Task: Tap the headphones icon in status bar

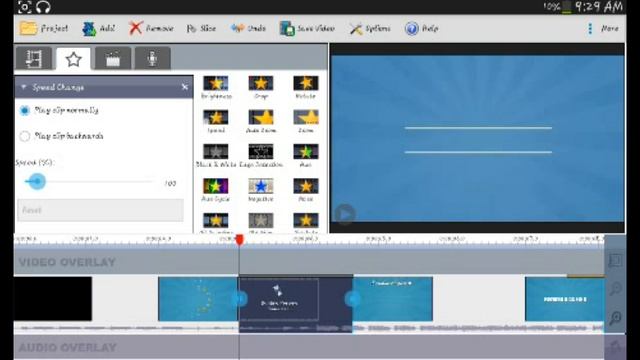Action: click(x=43, y=7)
